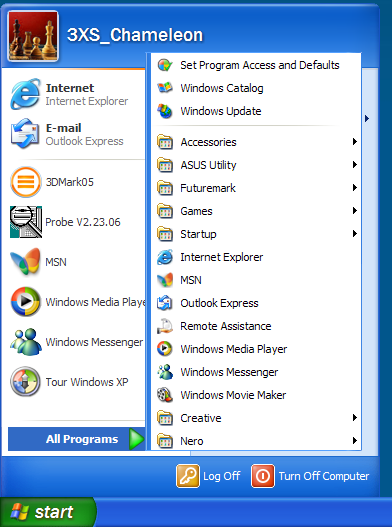Expand the Creative submenu arrow
This screenshot has height=527, width=392.
[x=354, y=417]
